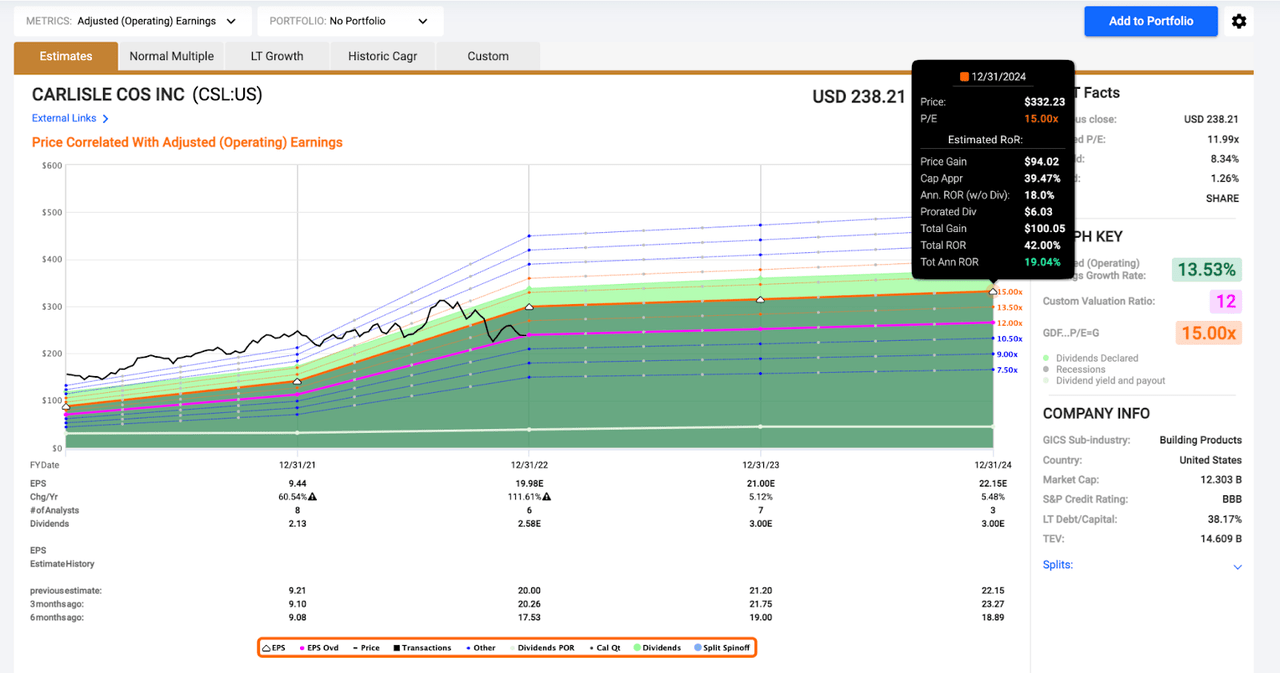The height and width of the screenshot is (673, 1280).
Task: Open the Portfolio dropdown
Action: (x=350, y=21)
